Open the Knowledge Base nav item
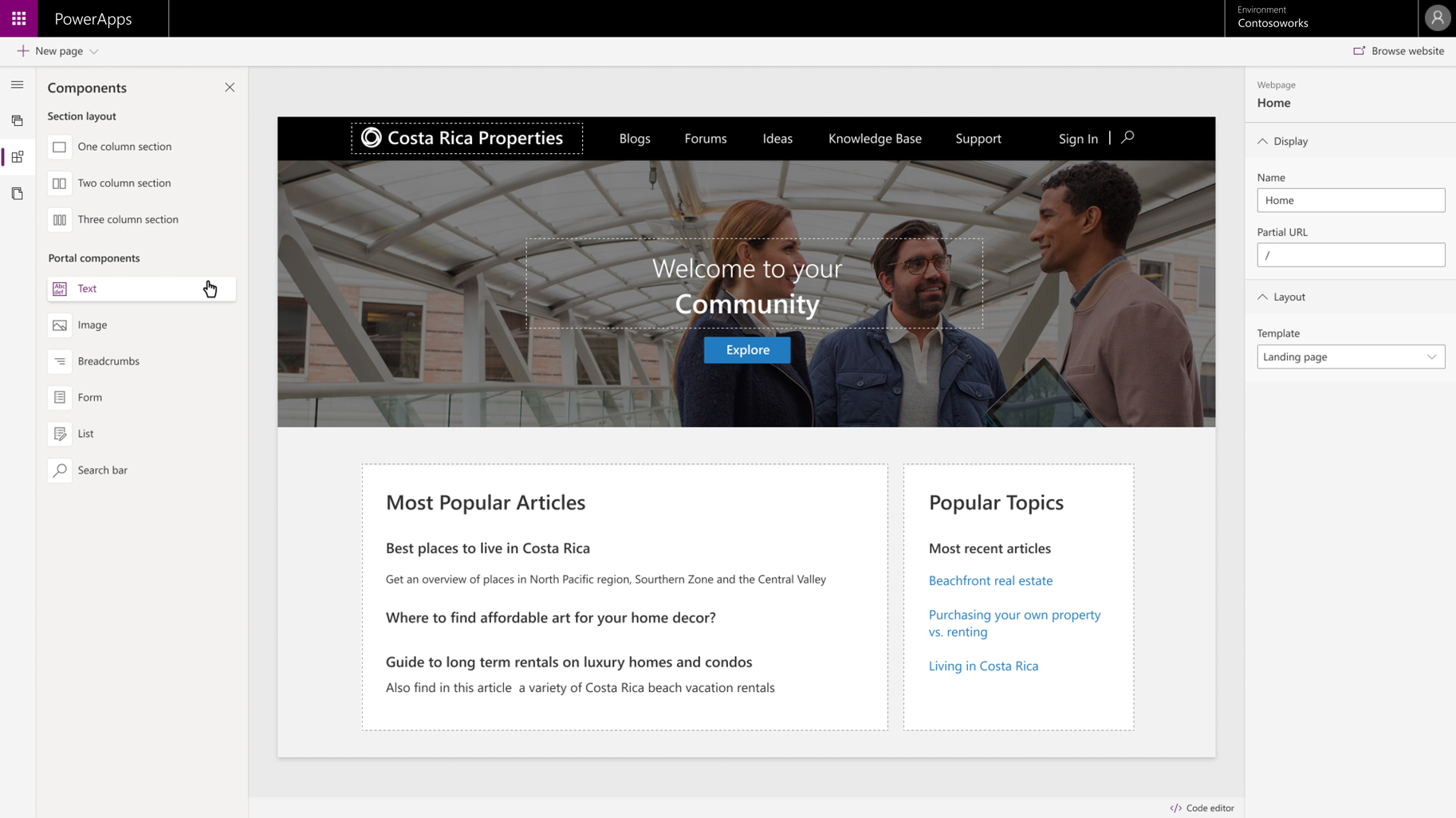 [874, 138]
